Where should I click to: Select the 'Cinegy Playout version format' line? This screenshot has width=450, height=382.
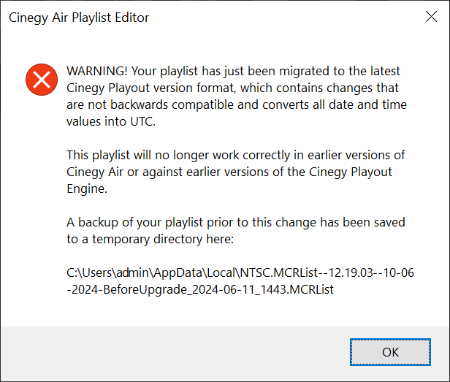232,88
